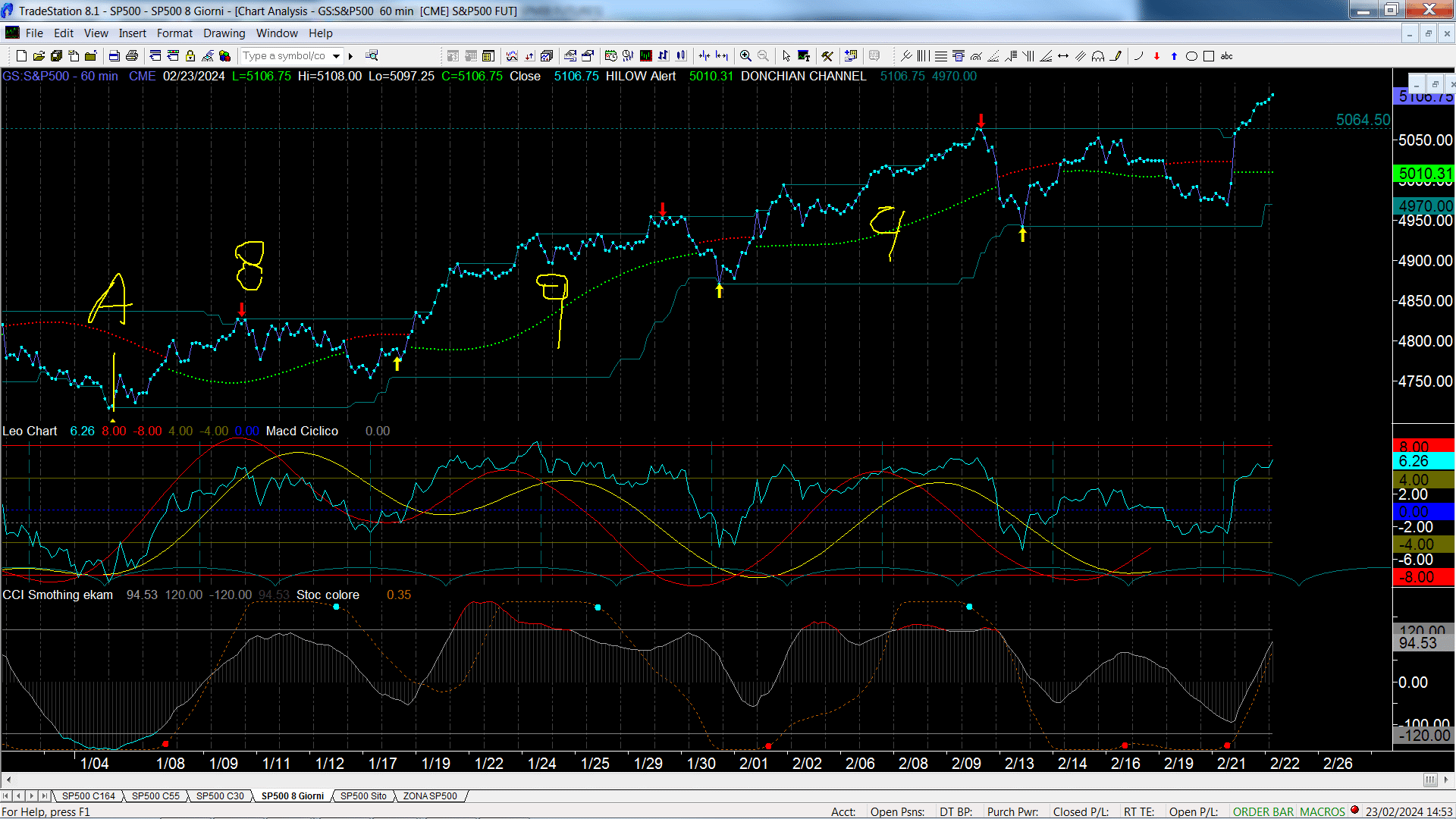The height and width of the screenshot is (819, 1456).
Task: Select the trendline pencil tool
Action: point(1116,56)
